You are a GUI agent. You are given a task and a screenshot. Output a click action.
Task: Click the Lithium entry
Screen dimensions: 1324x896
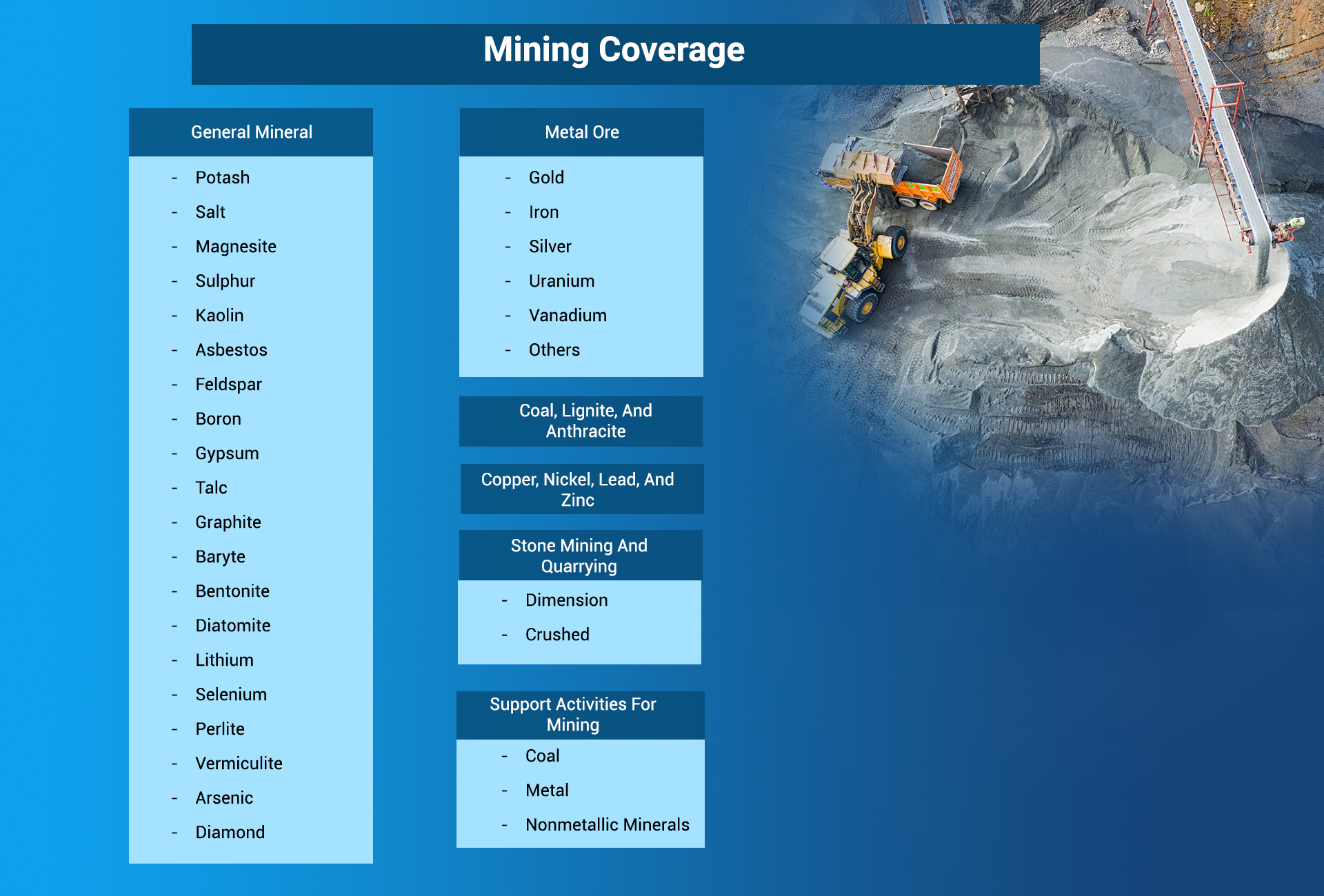223,660
